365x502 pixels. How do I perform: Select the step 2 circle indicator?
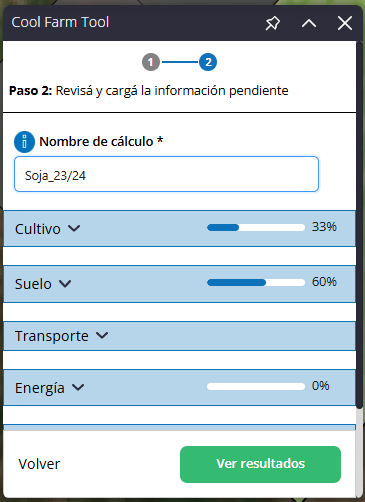(208, 62)
